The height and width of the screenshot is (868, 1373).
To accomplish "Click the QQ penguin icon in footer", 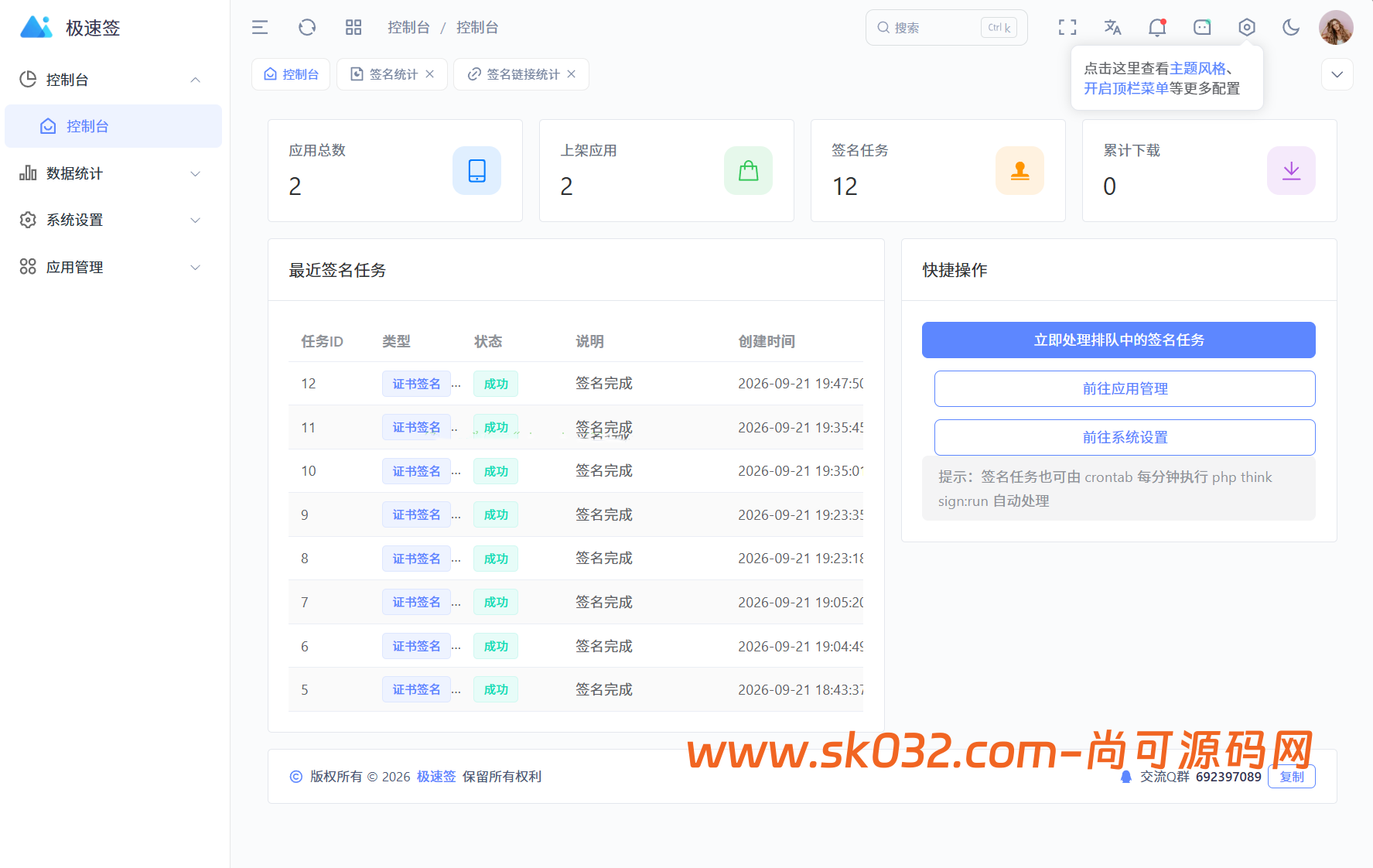I will coord(1126,777).
